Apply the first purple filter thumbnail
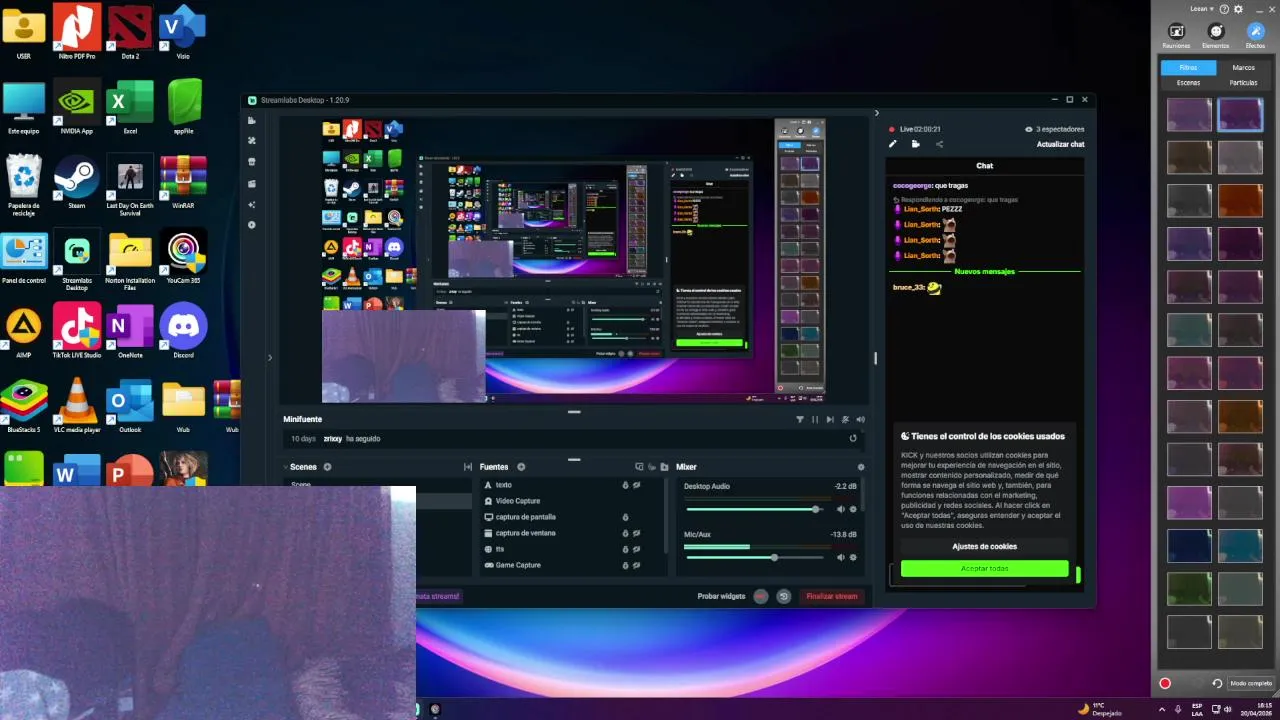 tap(1189, 115)
